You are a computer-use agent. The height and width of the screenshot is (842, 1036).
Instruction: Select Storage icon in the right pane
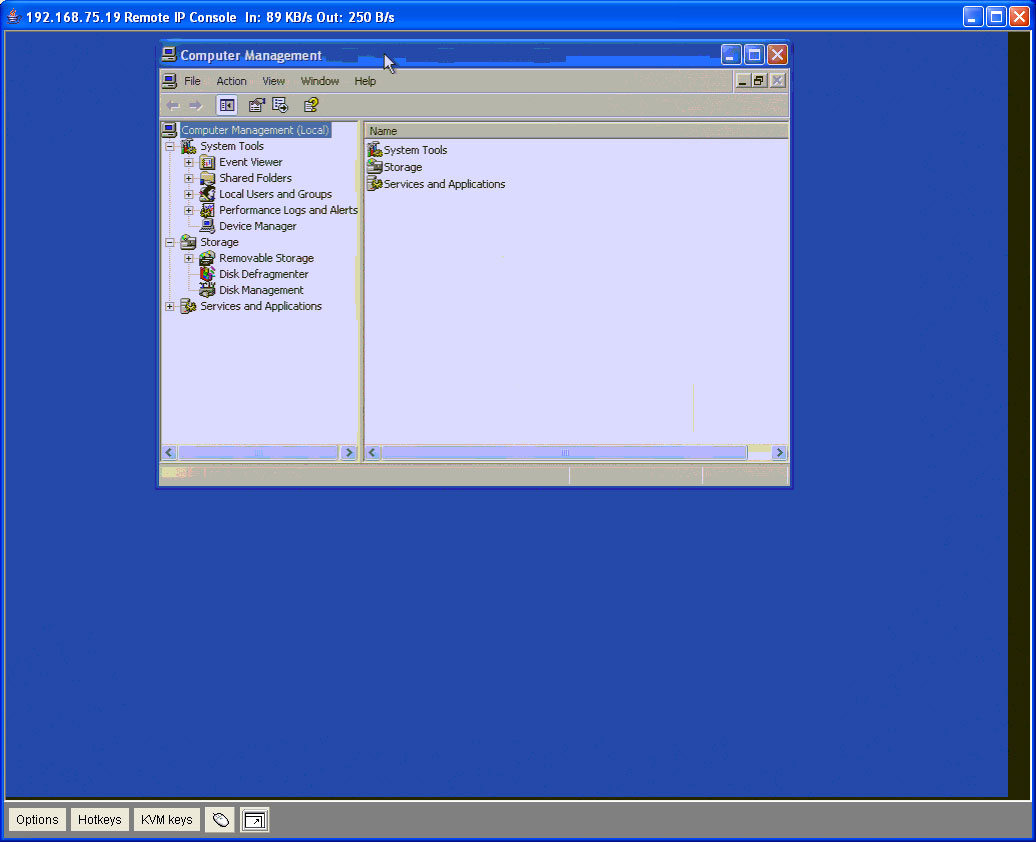375,167
